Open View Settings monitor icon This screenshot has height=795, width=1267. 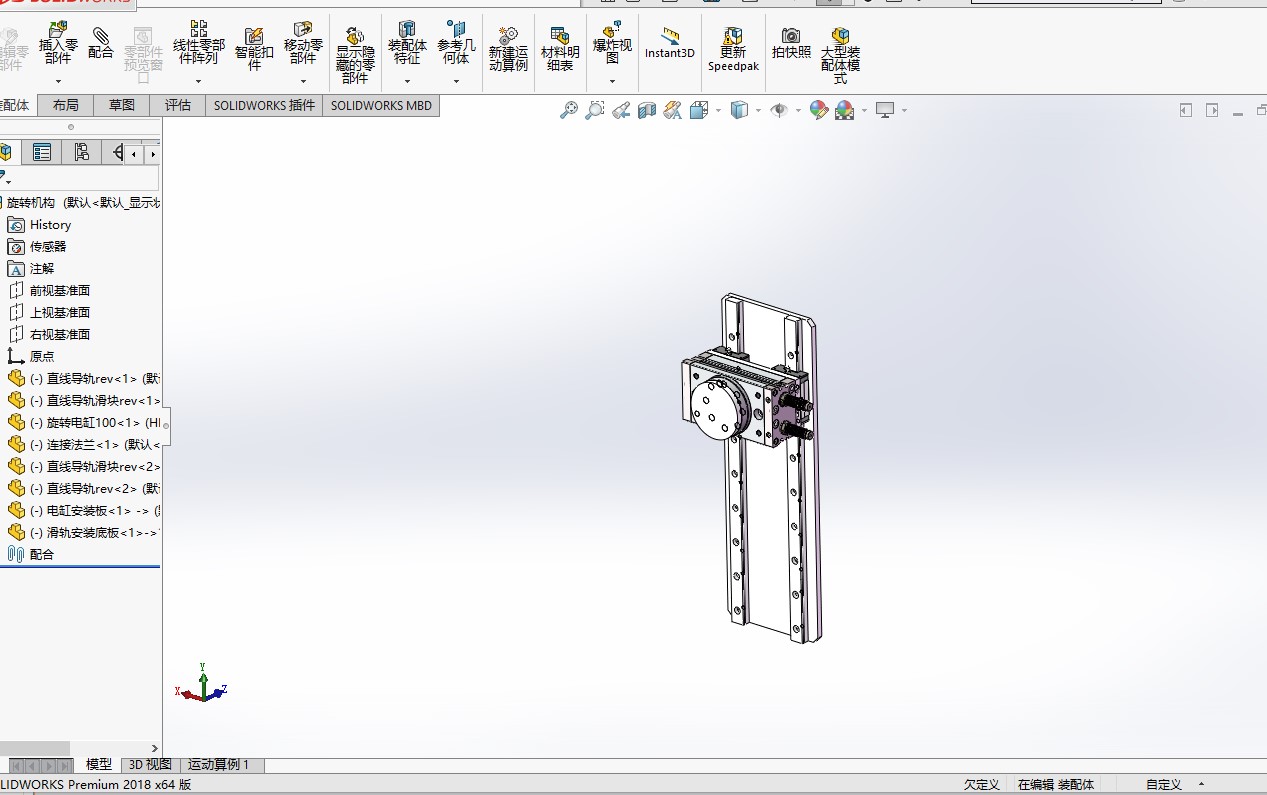pyautogui.click(x=885, y=110)
